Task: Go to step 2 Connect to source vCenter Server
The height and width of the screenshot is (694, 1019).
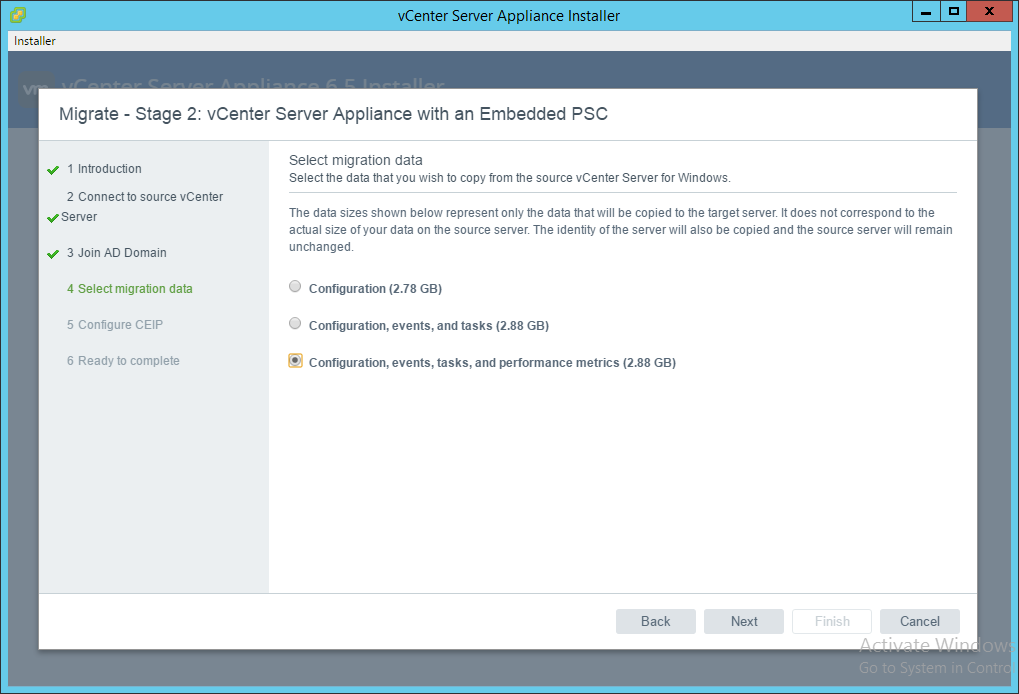Action: tap(142, 207)
